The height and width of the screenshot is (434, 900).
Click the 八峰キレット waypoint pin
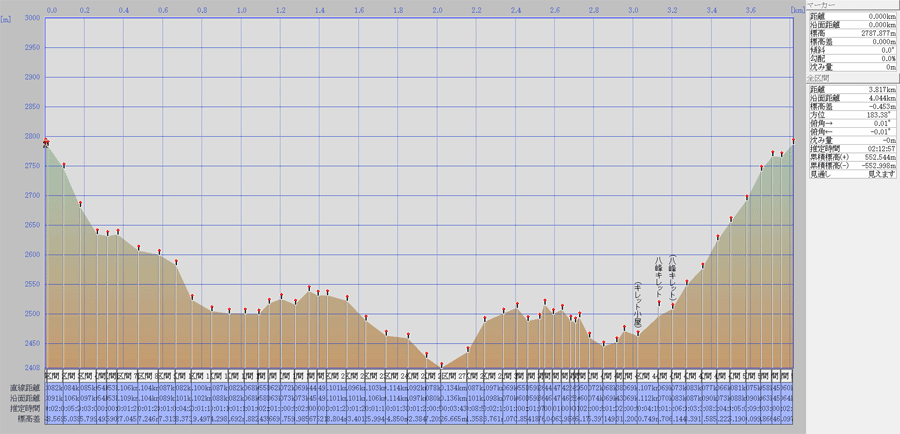pos(659,302)
